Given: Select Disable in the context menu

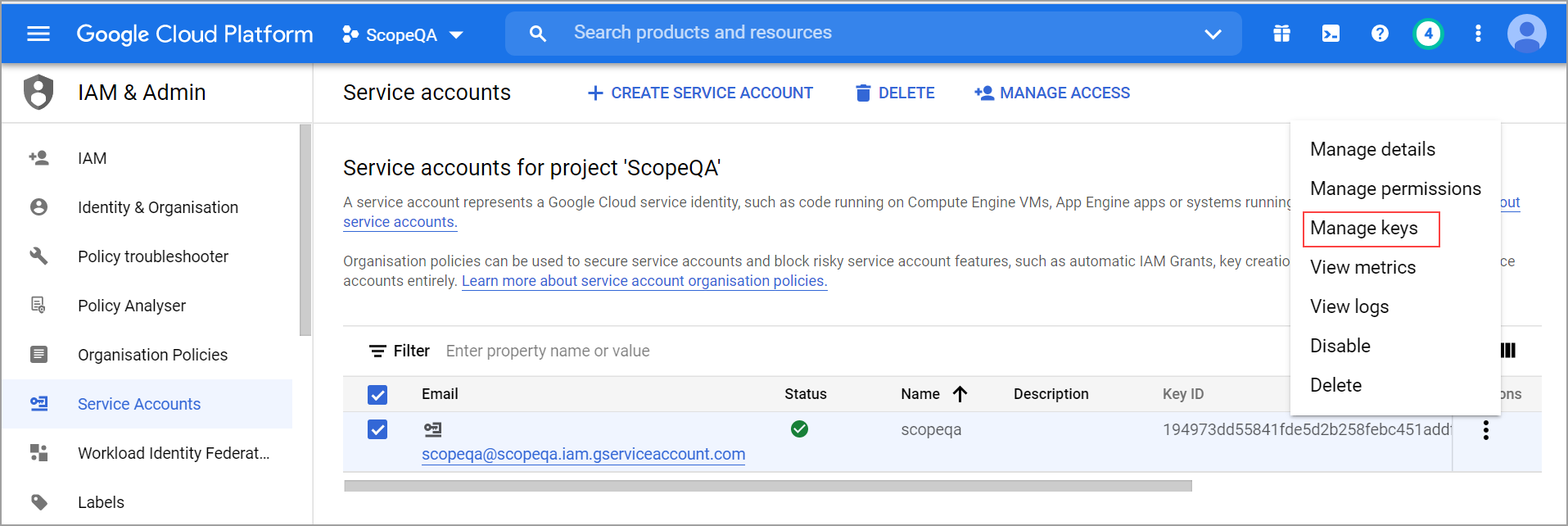Looking at the screenshot, I should 1340,346.
